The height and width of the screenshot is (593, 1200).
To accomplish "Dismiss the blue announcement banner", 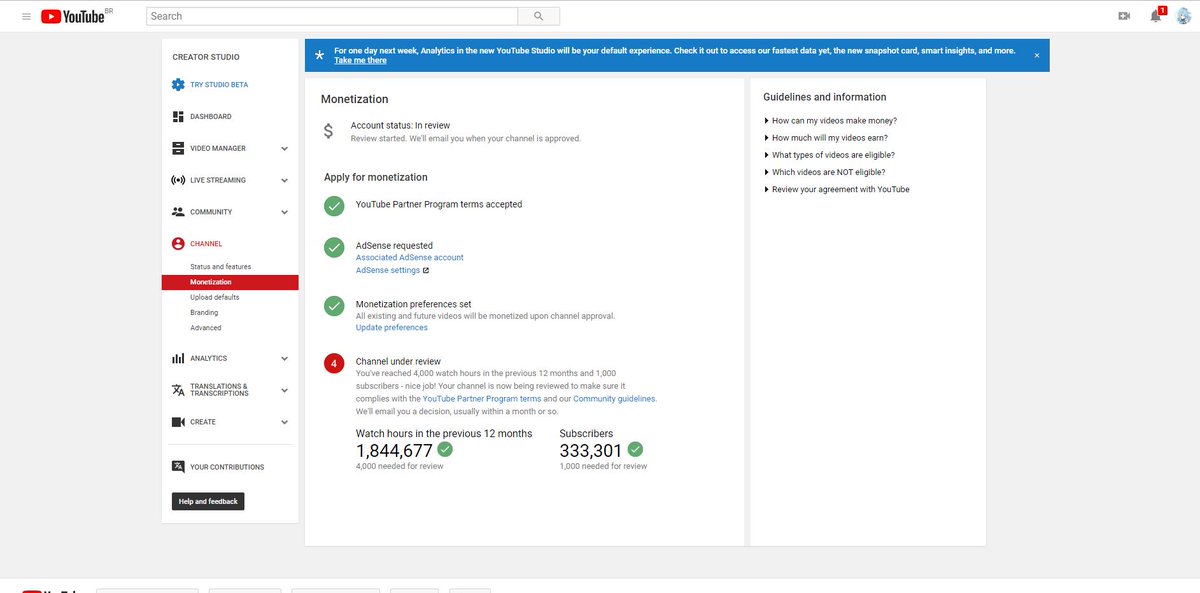I will 1037,55.
